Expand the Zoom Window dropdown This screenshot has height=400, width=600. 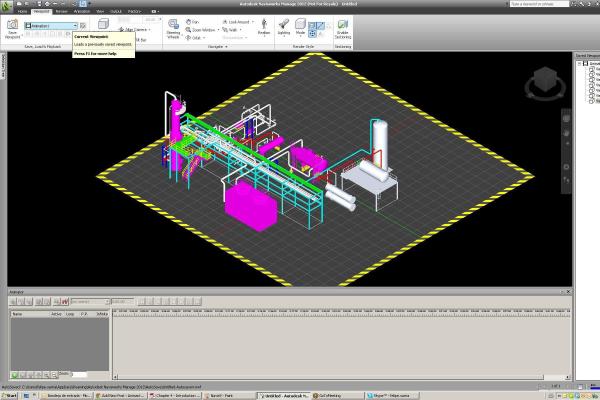[220, 30]
